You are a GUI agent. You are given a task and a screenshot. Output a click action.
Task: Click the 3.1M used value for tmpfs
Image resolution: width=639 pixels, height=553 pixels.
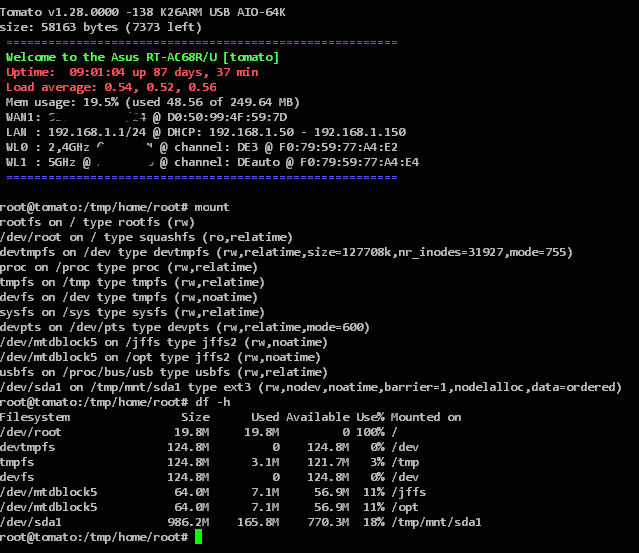[265, 463]
